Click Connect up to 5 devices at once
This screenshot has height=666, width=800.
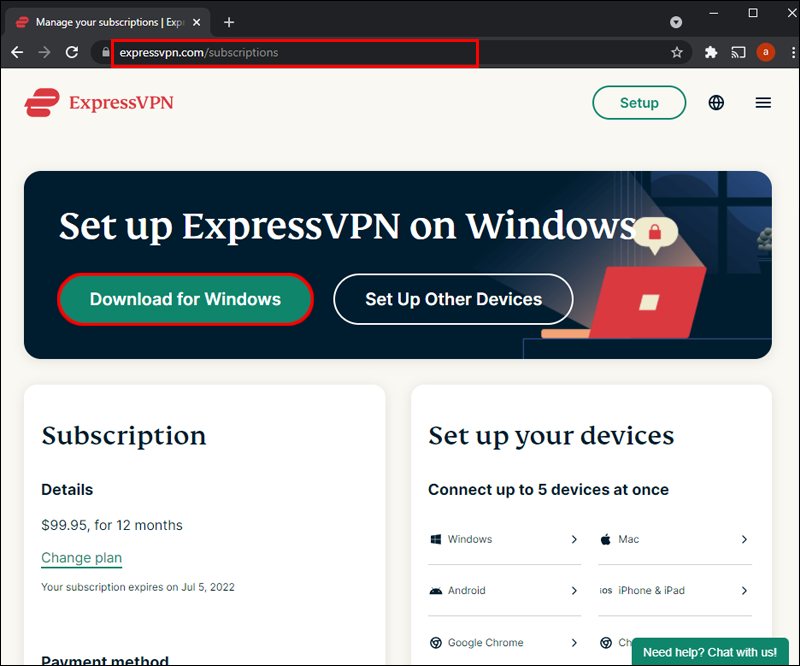pos(548,489)
